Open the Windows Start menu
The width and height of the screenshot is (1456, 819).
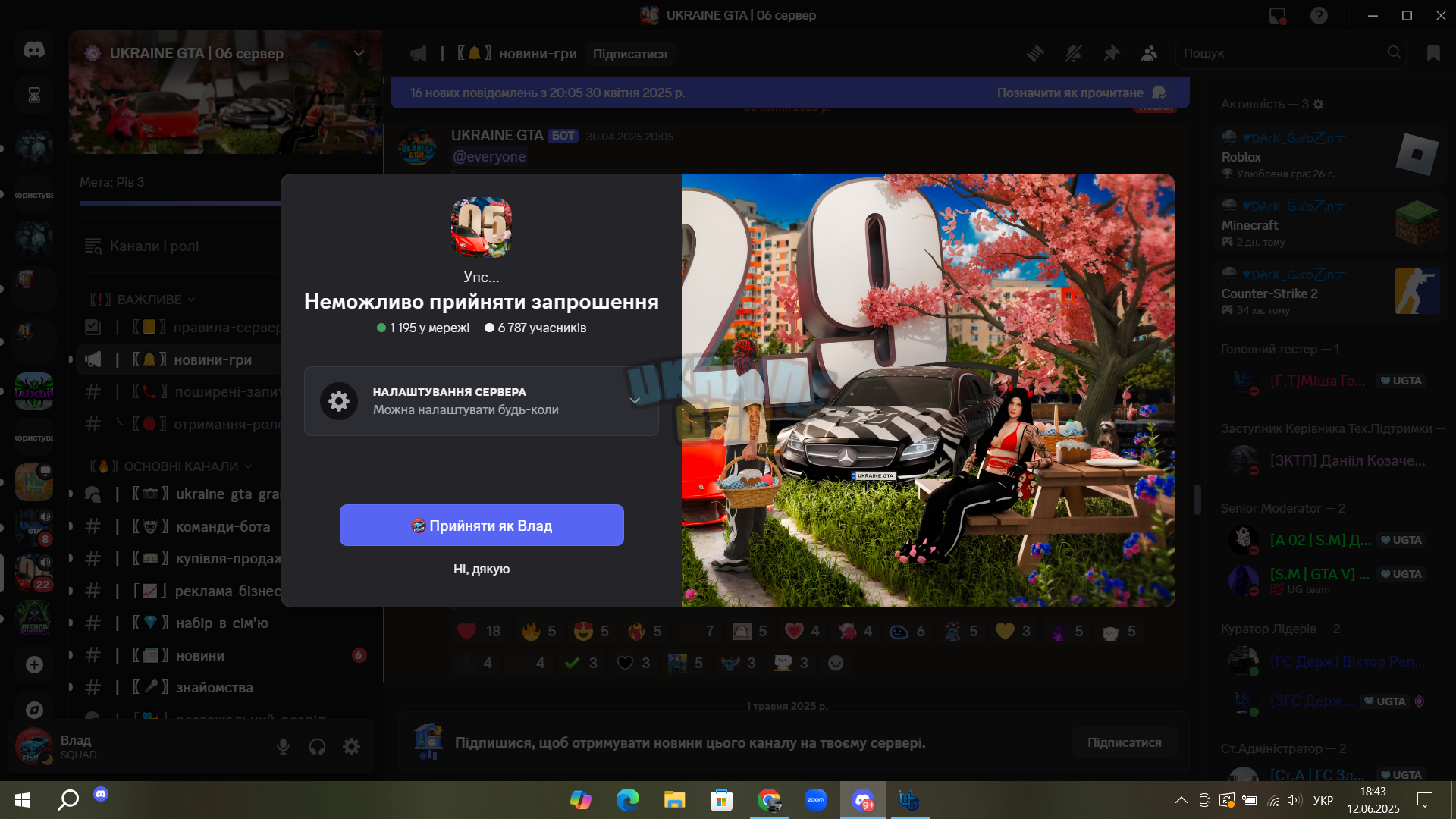tap(23, 800)
